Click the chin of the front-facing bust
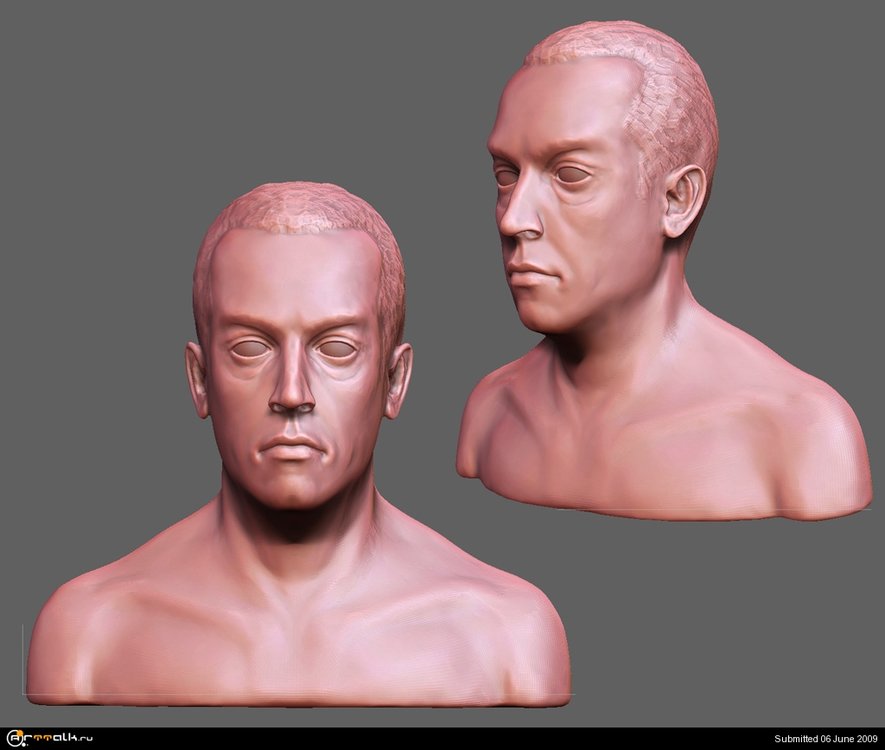Viewport: 885px width, 750px height. click(x=293, y=490)
